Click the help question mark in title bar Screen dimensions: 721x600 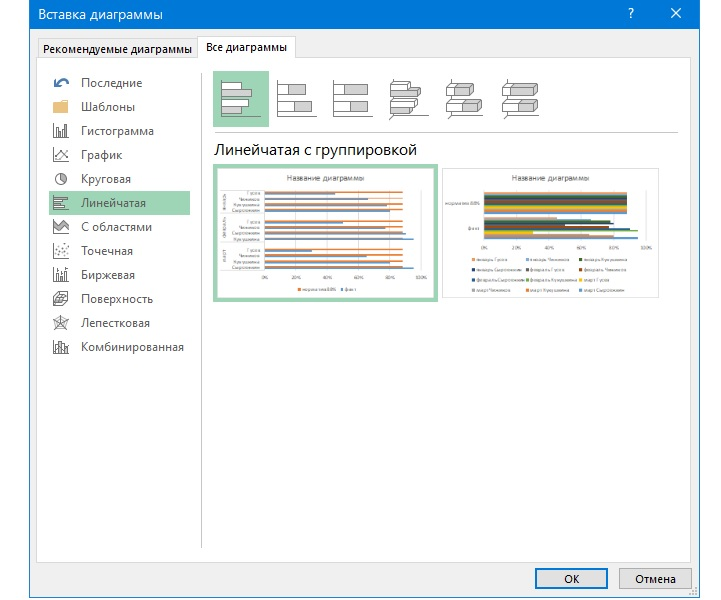click(631, 14)
